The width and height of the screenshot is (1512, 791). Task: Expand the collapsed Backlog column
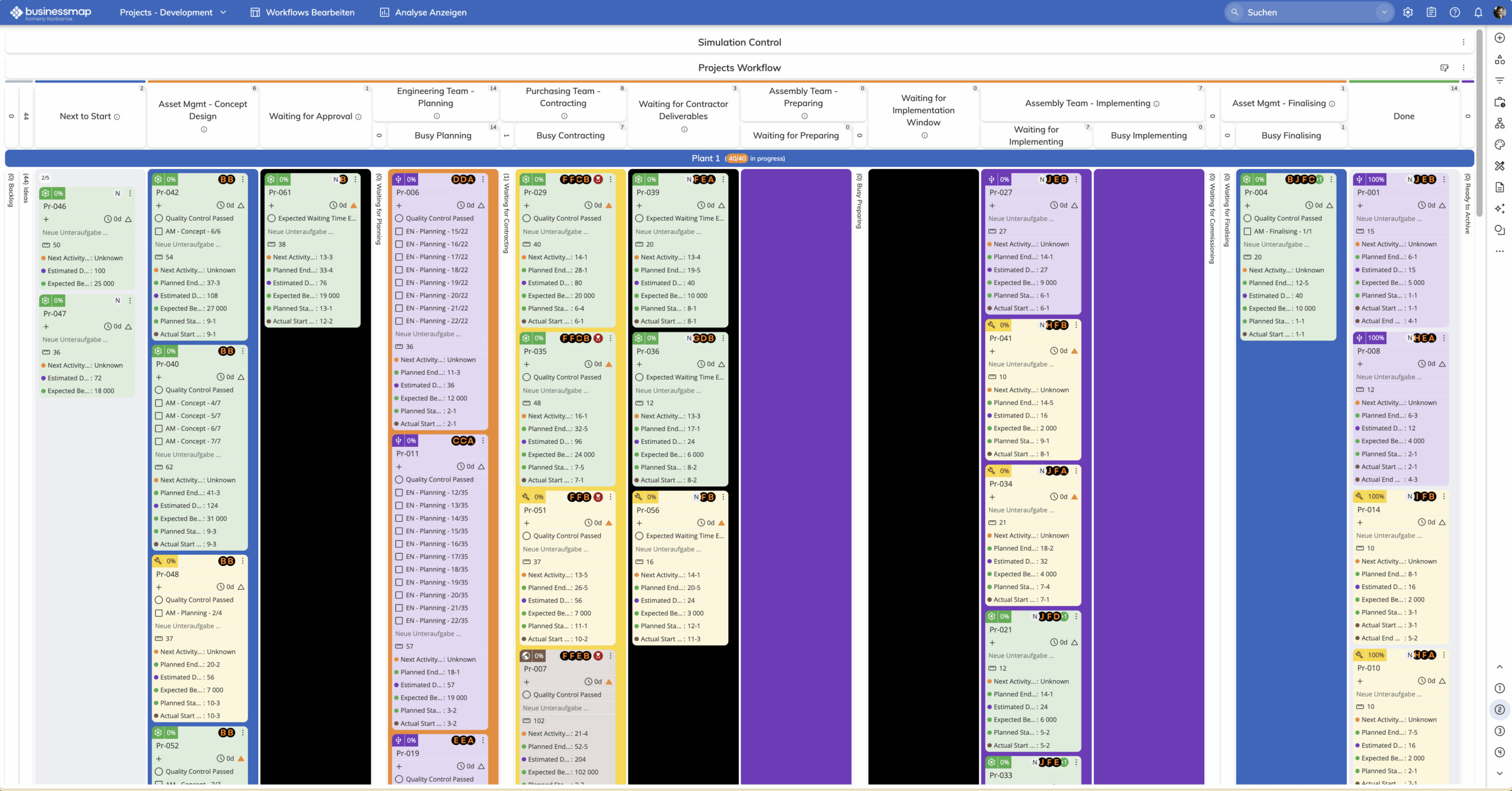(x=11, y=190)
